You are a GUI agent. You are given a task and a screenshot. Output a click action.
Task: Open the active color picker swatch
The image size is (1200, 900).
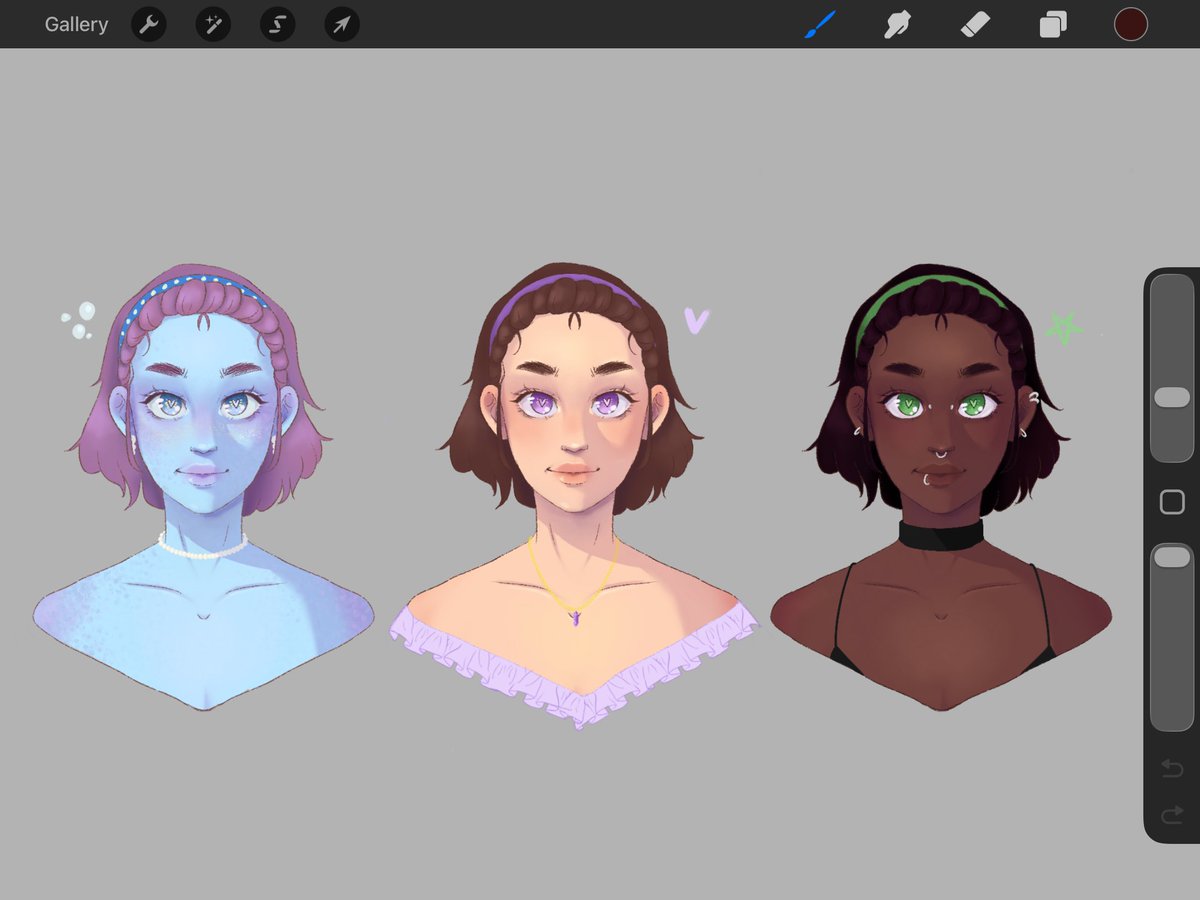point(1131,24)
